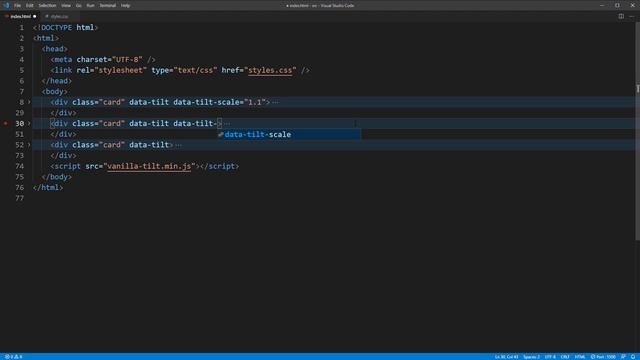The height and width of the screenshot is (360, 640).
Task: Click the DOCTYPE text on line 1
Action: pyautogui.click(x=56, y=28)
